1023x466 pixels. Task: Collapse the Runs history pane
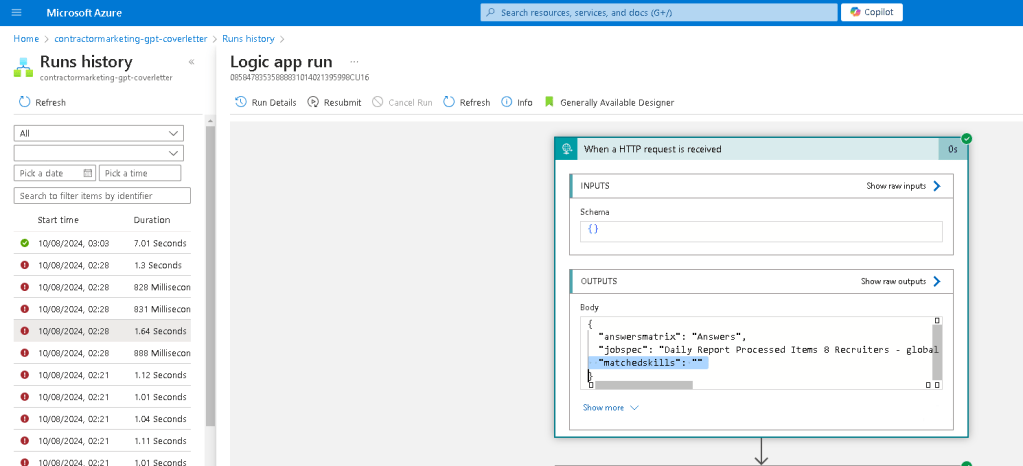click(x=192, y=62)
